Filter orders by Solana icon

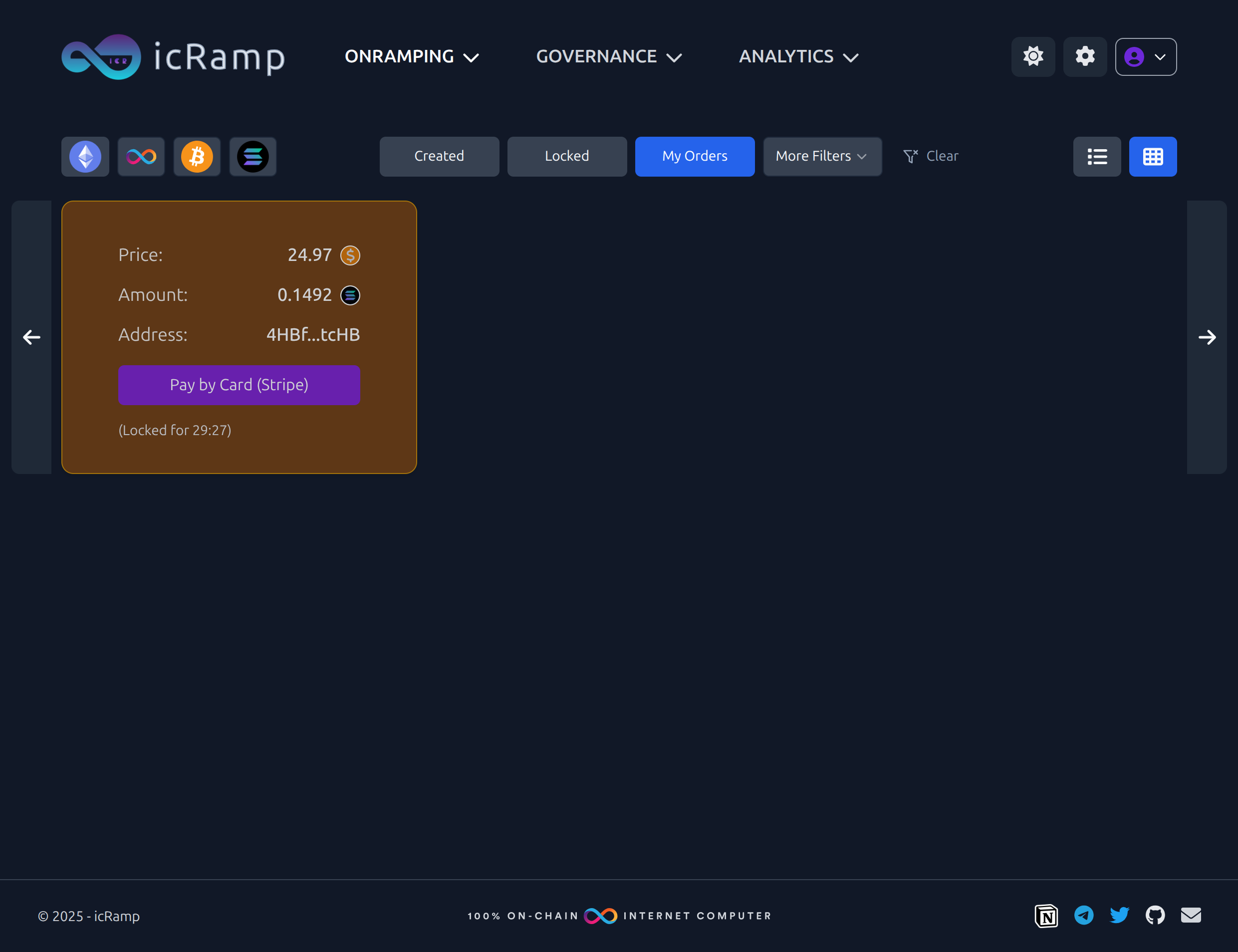coord(252,156)
